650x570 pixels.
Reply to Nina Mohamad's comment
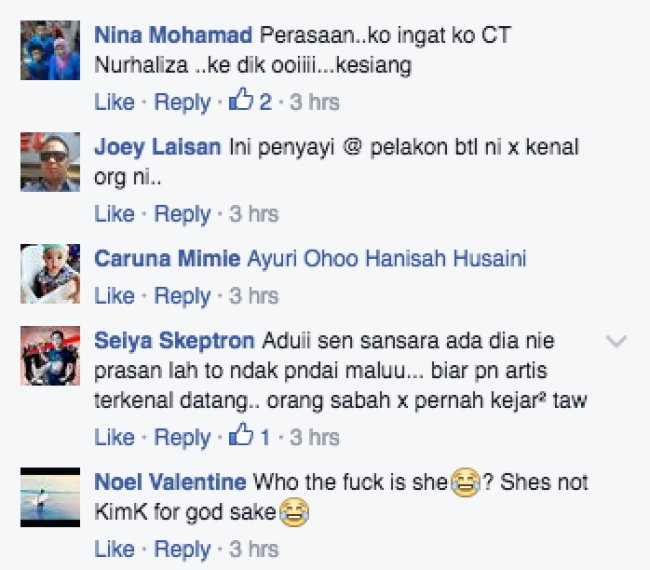(x=182, y=103)
